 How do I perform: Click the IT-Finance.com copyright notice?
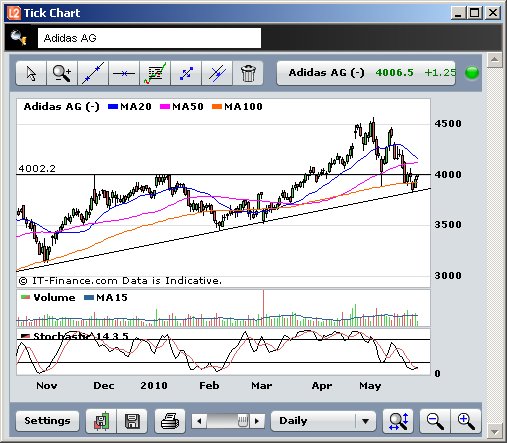(x=120, y=281)
